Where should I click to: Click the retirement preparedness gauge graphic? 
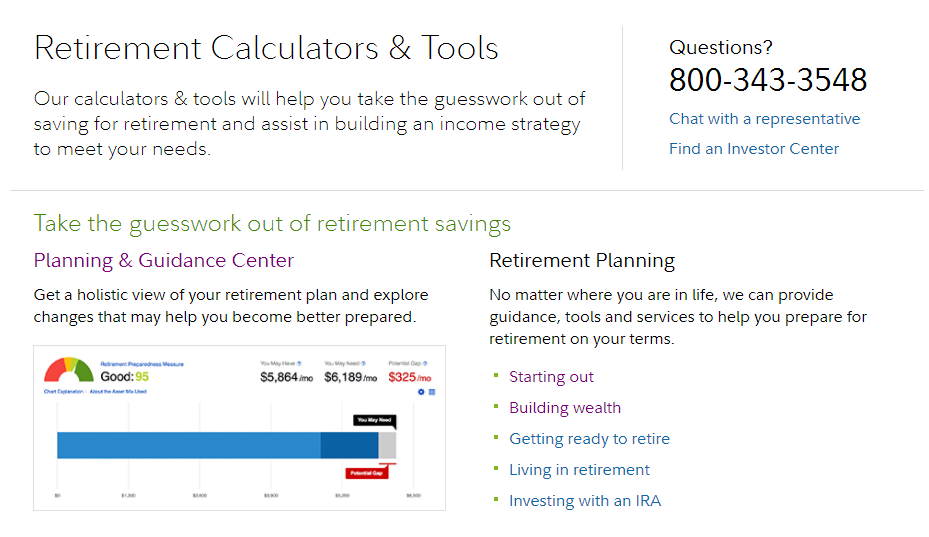coord(69,369)
